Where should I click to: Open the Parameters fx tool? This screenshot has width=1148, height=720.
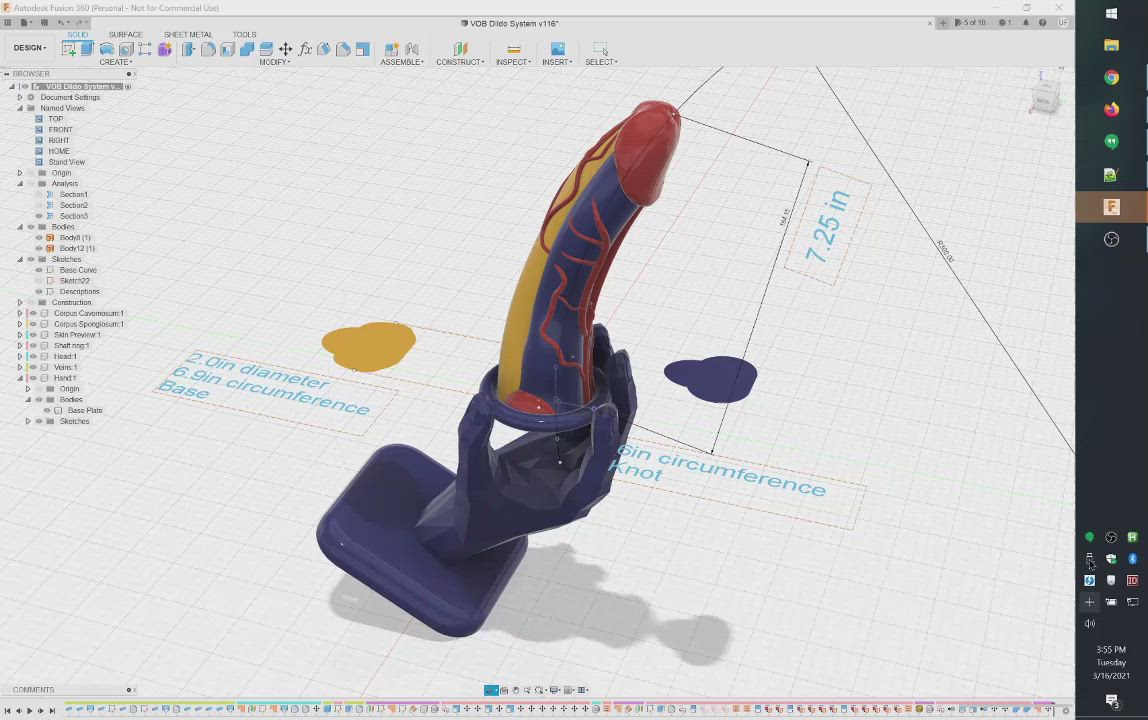(305, 49)
